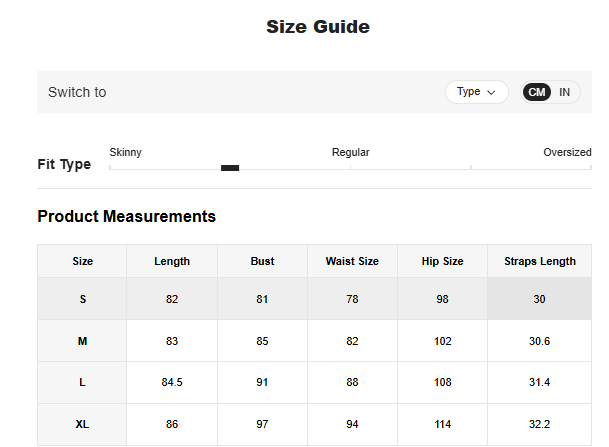Select the S size row

tap(82, 299)
